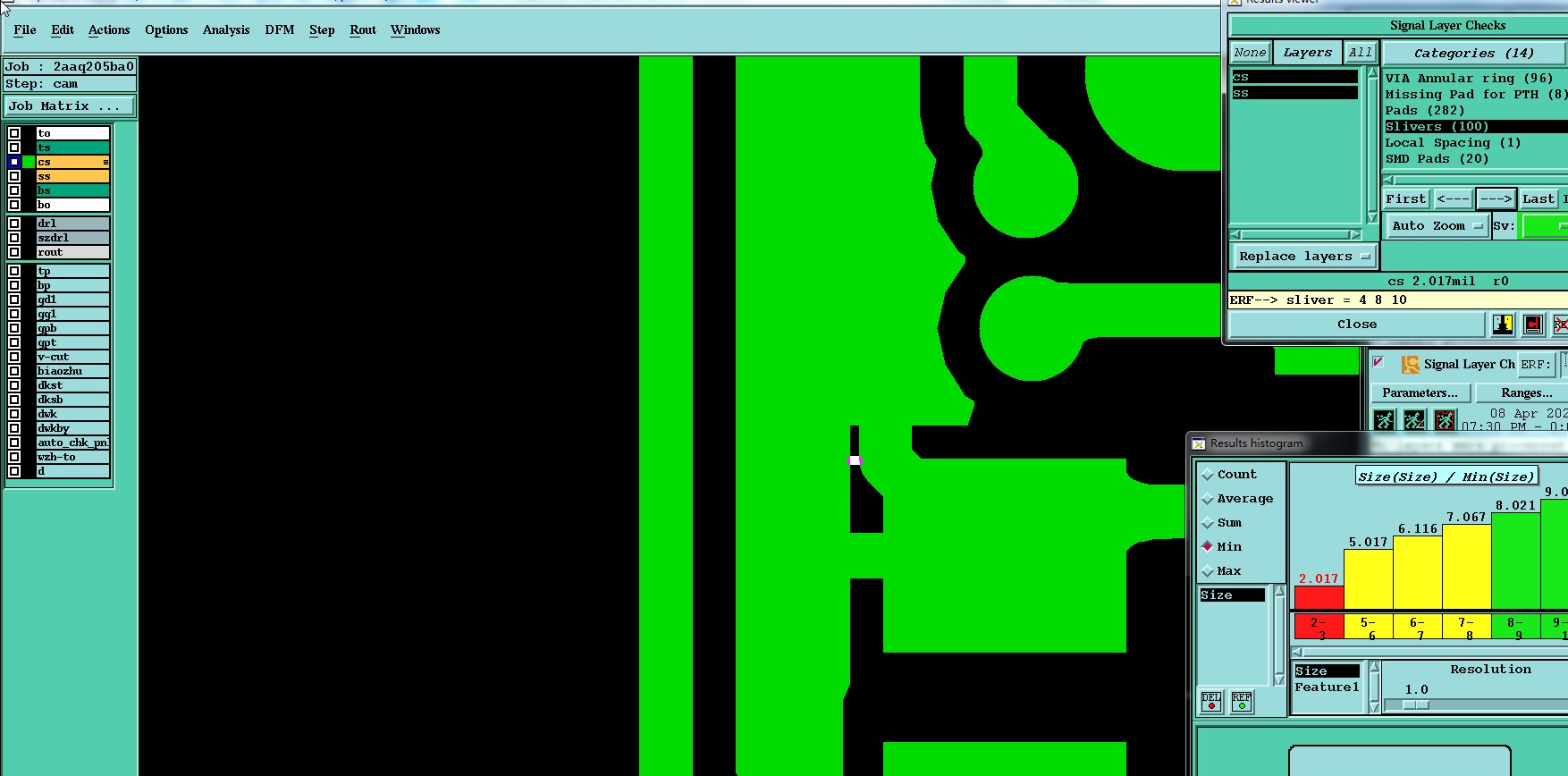The height and width of the screenshot is (776, 1568).
Task: Go to previous result with <--- button
Action: coord(1453,199)
